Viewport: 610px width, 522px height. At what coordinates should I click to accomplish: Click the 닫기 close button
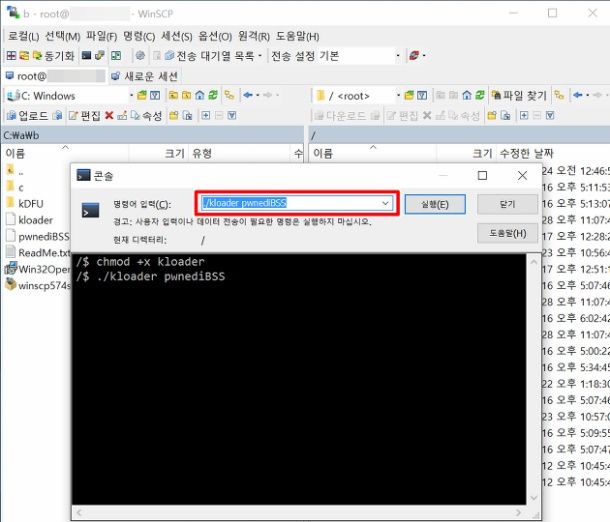click(507, 204)
